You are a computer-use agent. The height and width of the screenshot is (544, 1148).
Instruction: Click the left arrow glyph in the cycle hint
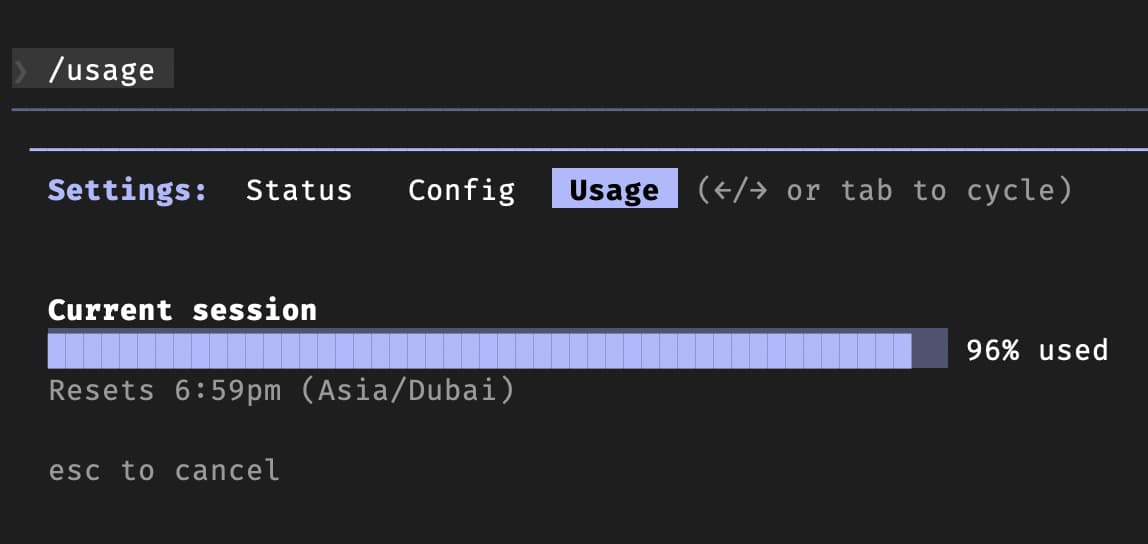coord(718,190)
